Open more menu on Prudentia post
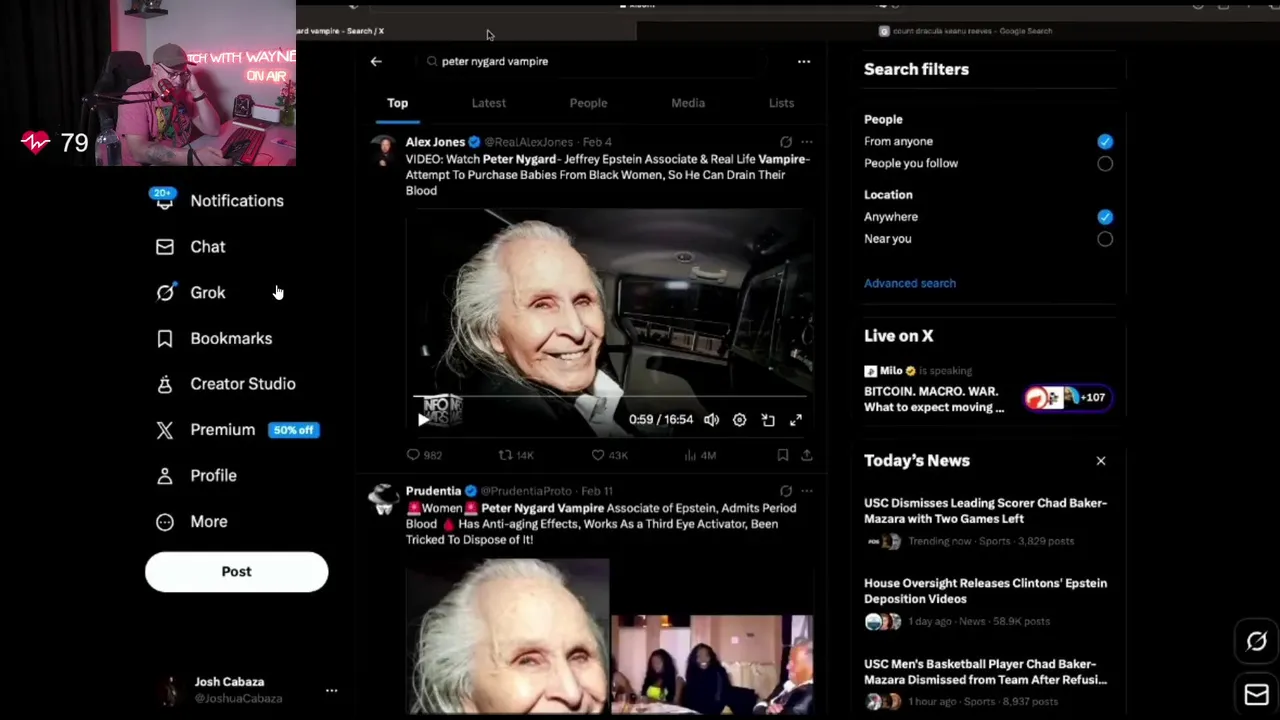 pyautogui.click(x=807, y=491)
